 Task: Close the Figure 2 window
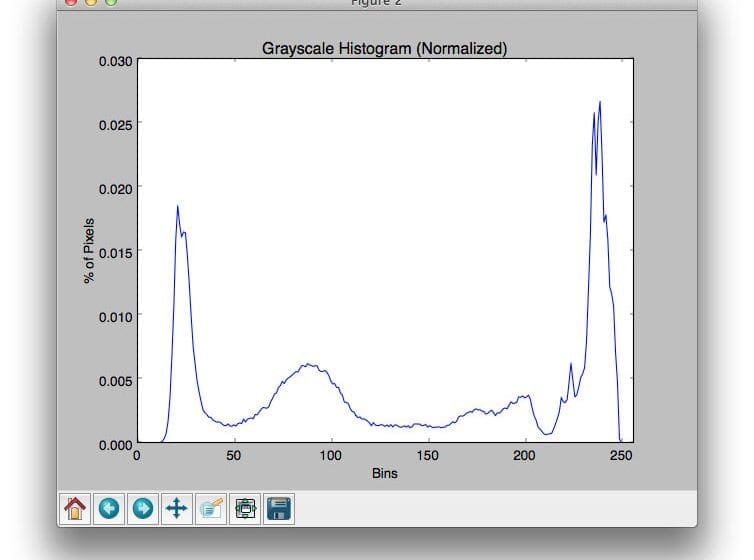point(70,3)
